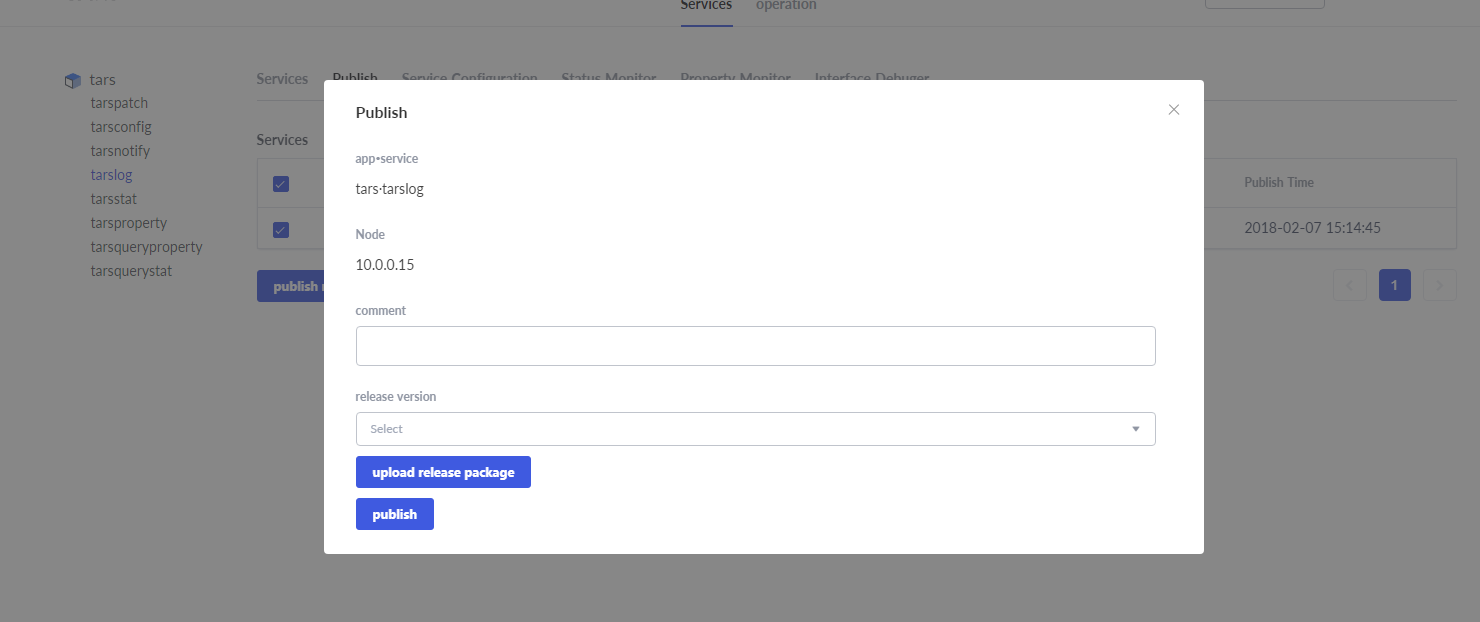This screenshot has height=622, width=1480.
Task: Click the 2018-02-07 15:14:45 cell
Action: pos(1312,228)
